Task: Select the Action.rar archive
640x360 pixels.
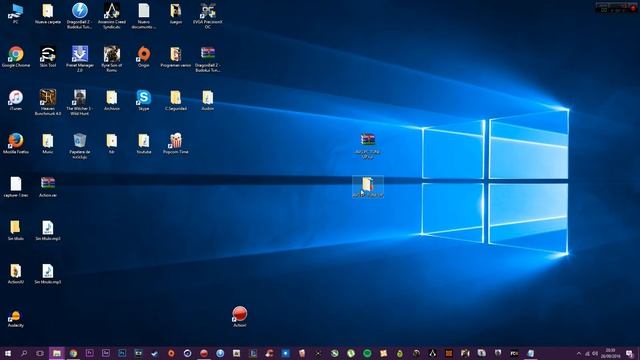Action: [x=48, y=187]
